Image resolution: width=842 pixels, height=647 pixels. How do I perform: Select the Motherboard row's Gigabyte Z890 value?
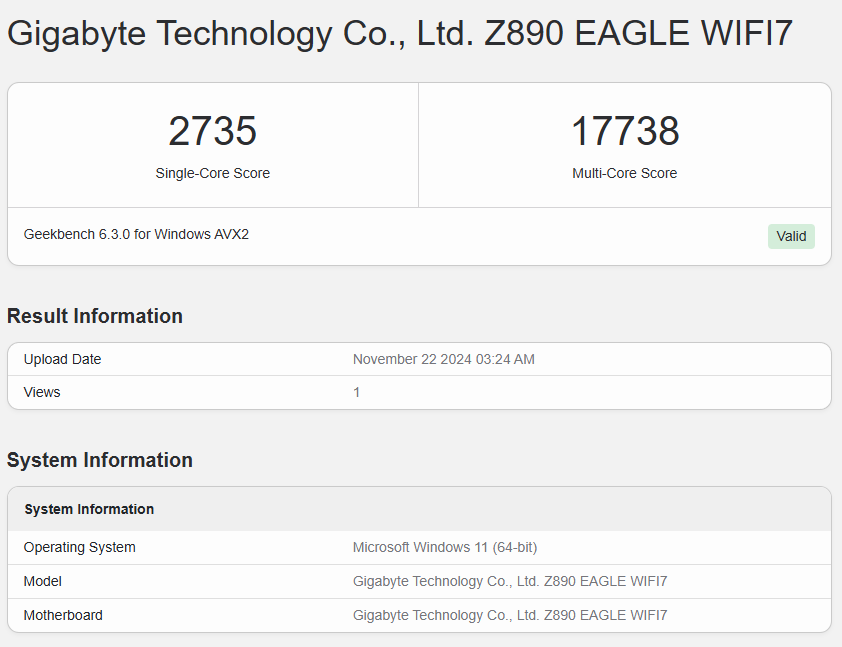point(510,615)
